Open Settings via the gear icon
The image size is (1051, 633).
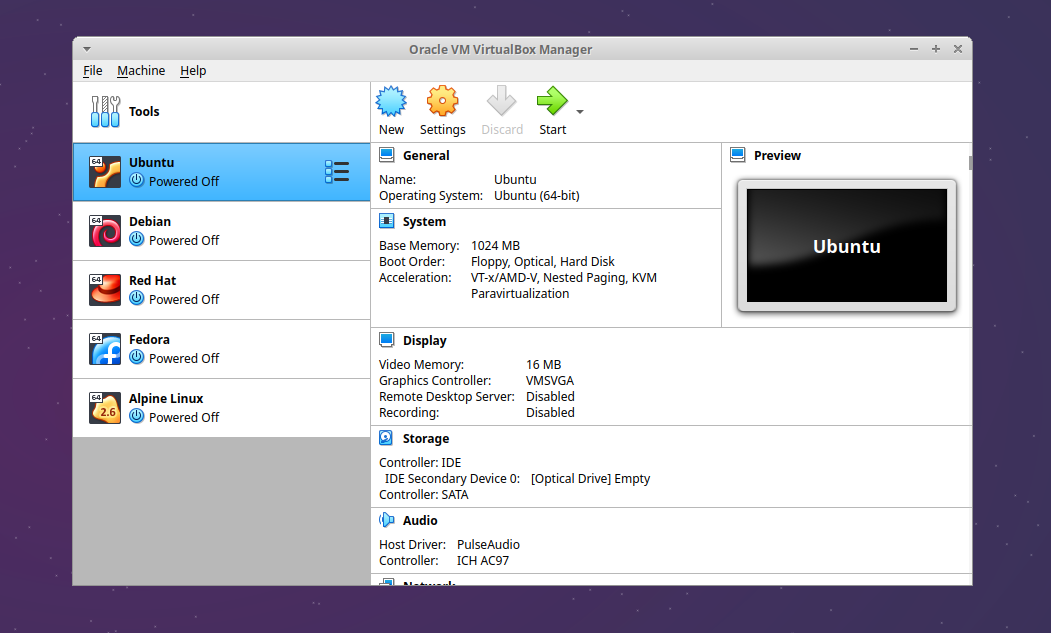(442, 102)
